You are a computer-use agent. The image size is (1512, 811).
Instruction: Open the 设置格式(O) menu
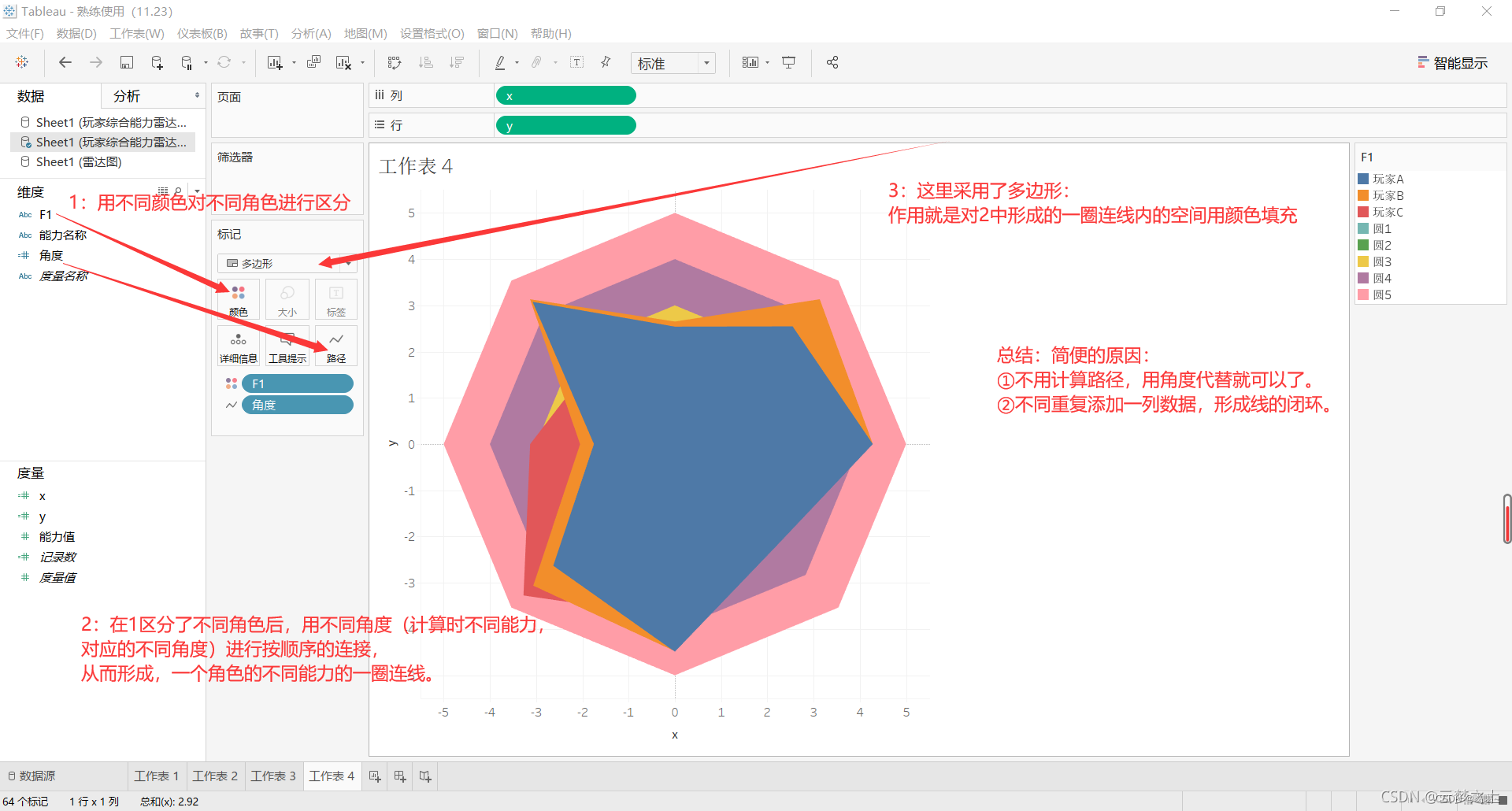[x=432, y=34]
